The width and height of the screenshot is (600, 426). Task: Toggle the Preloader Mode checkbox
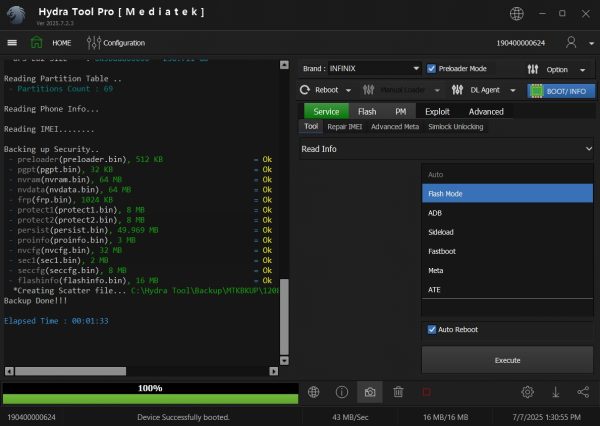431,69
